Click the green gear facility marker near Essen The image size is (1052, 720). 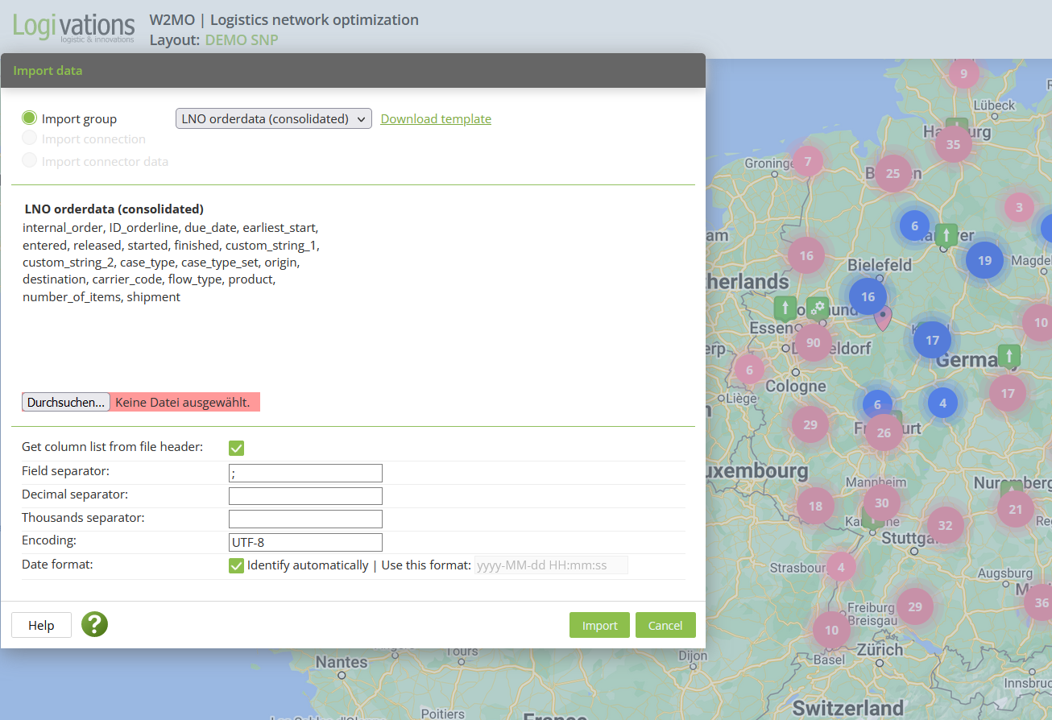817,308
